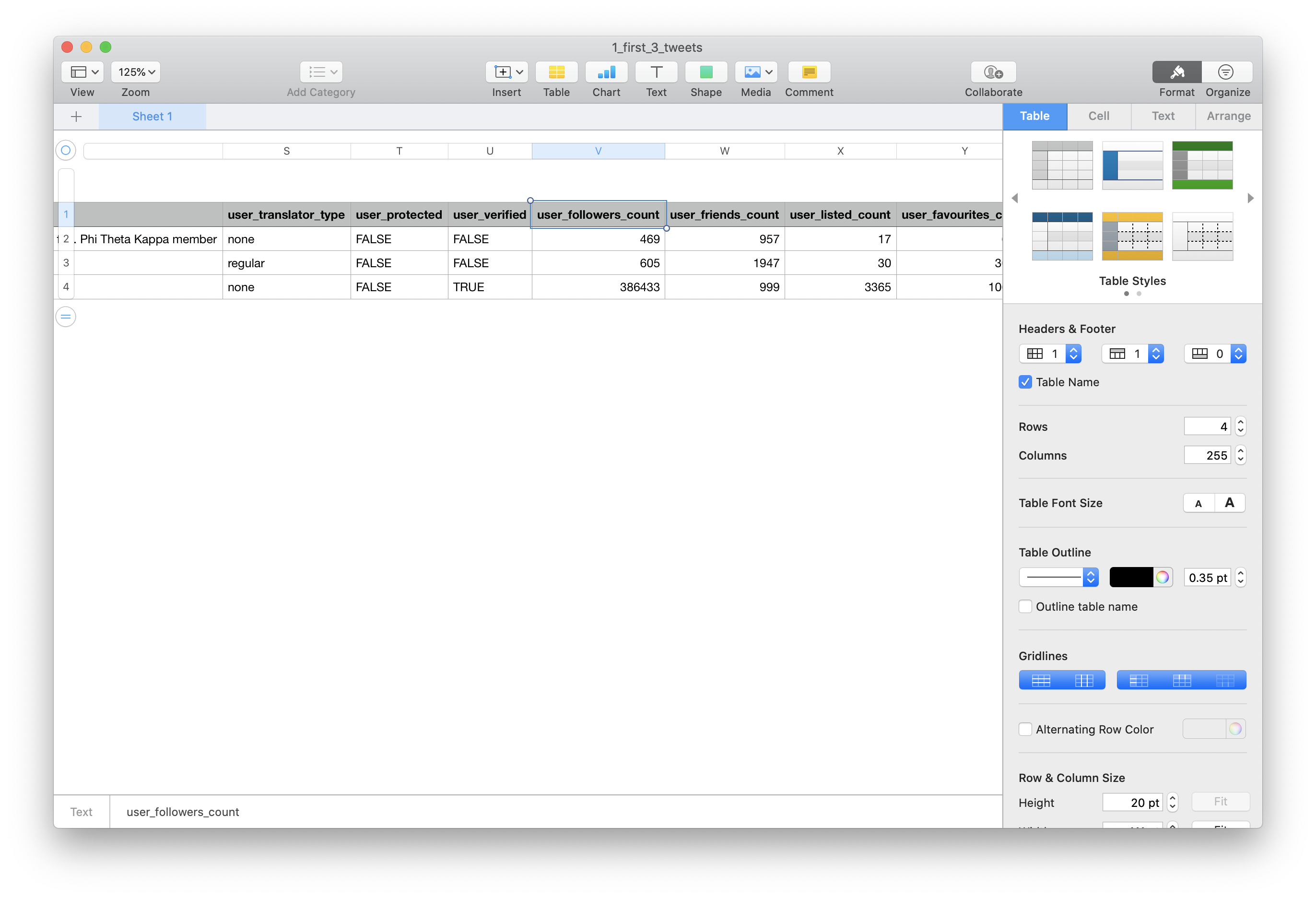Click the add-rows handle below table
This screenshot has width=1316, height=899.
click(66, 317)
